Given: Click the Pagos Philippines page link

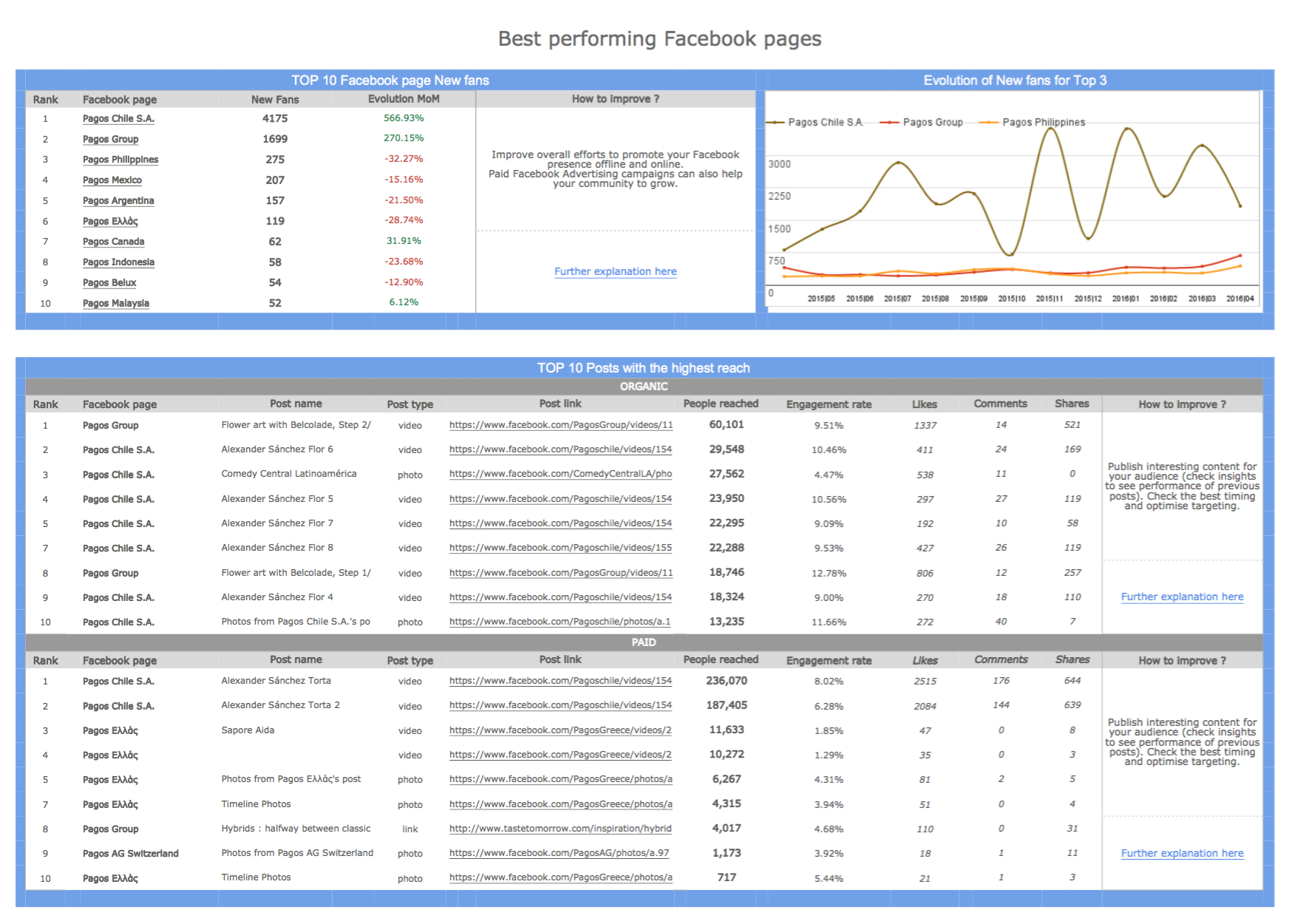Looking at the screenshot, I should point(120,160).
